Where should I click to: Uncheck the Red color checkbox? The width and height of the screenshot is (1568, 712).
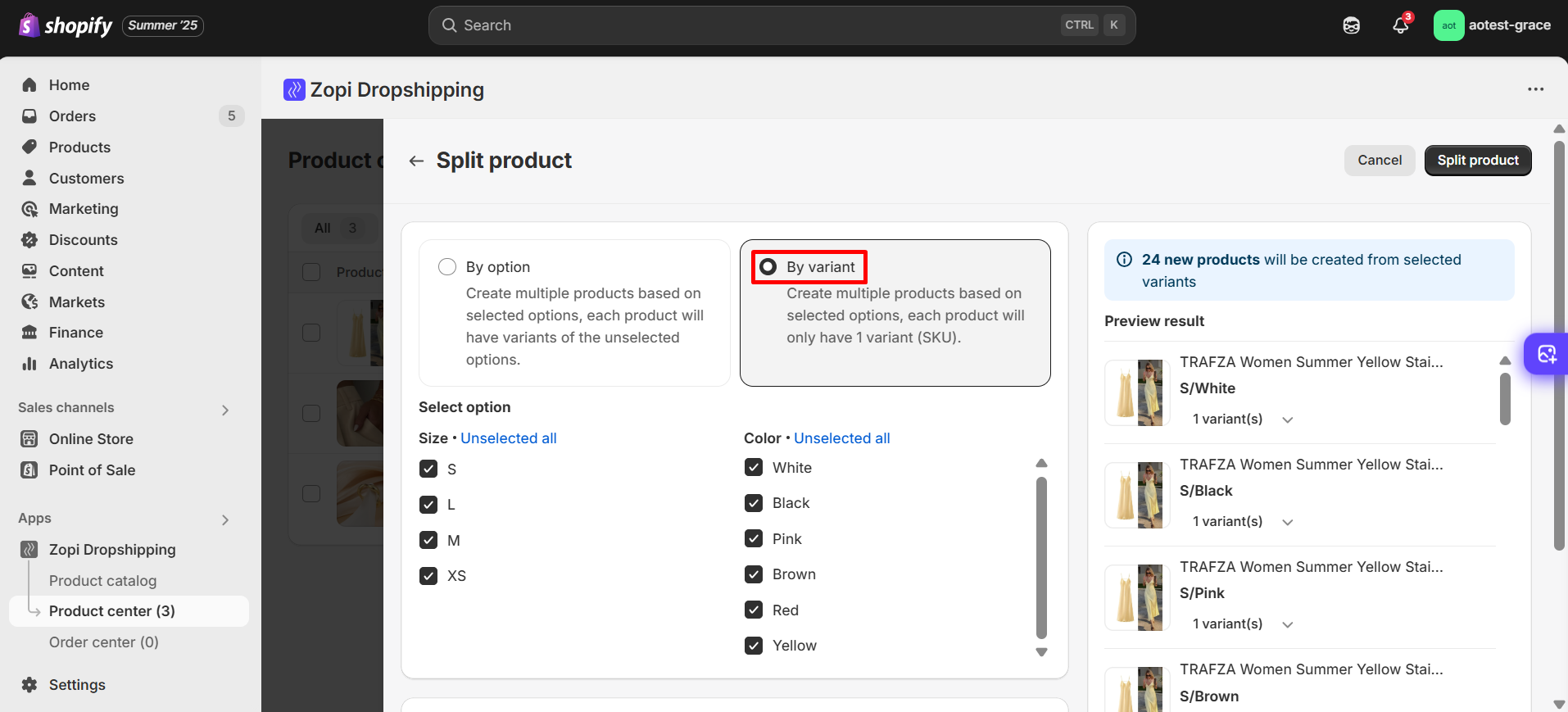[754, 610]
